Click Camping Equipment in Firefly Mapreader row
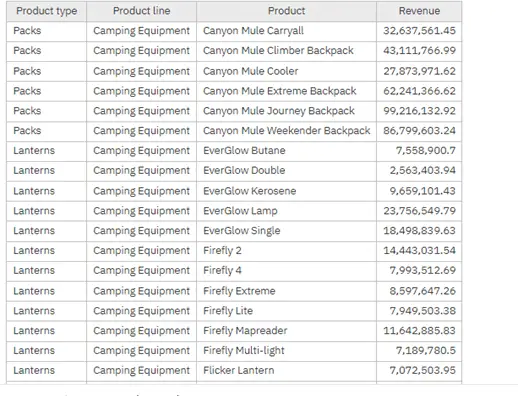The height and width of the screenshot is (396, 518). tap(142, 331)
